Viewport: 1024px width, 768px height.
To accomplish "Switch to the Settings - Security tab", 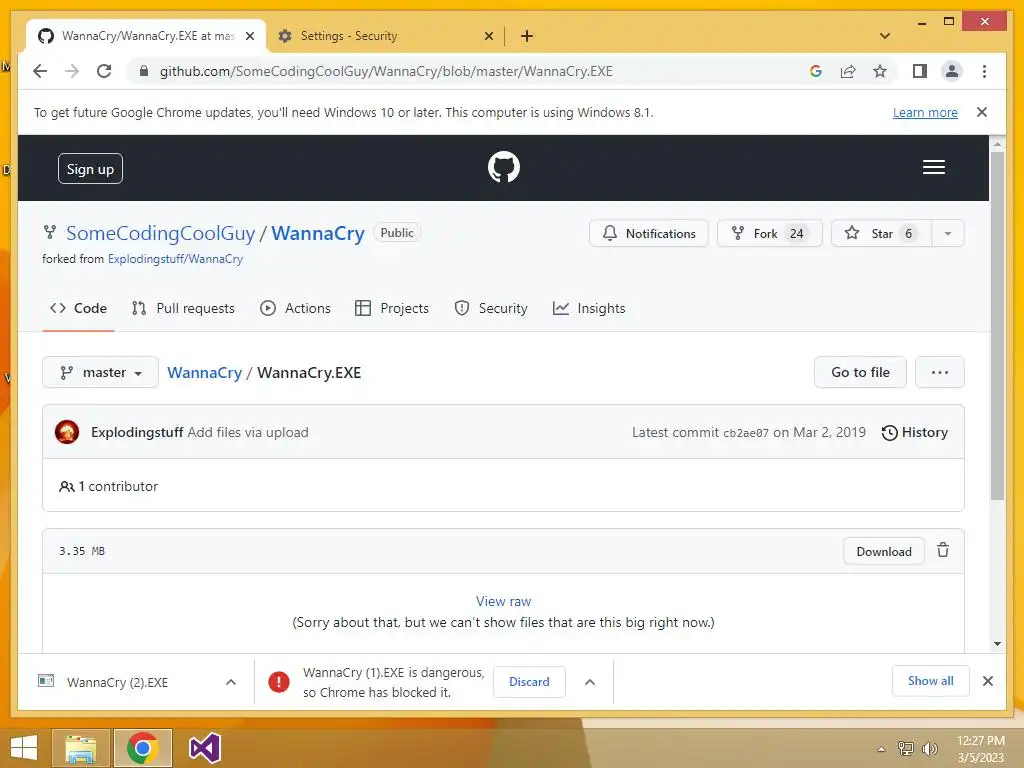I will tap(385, 36).
